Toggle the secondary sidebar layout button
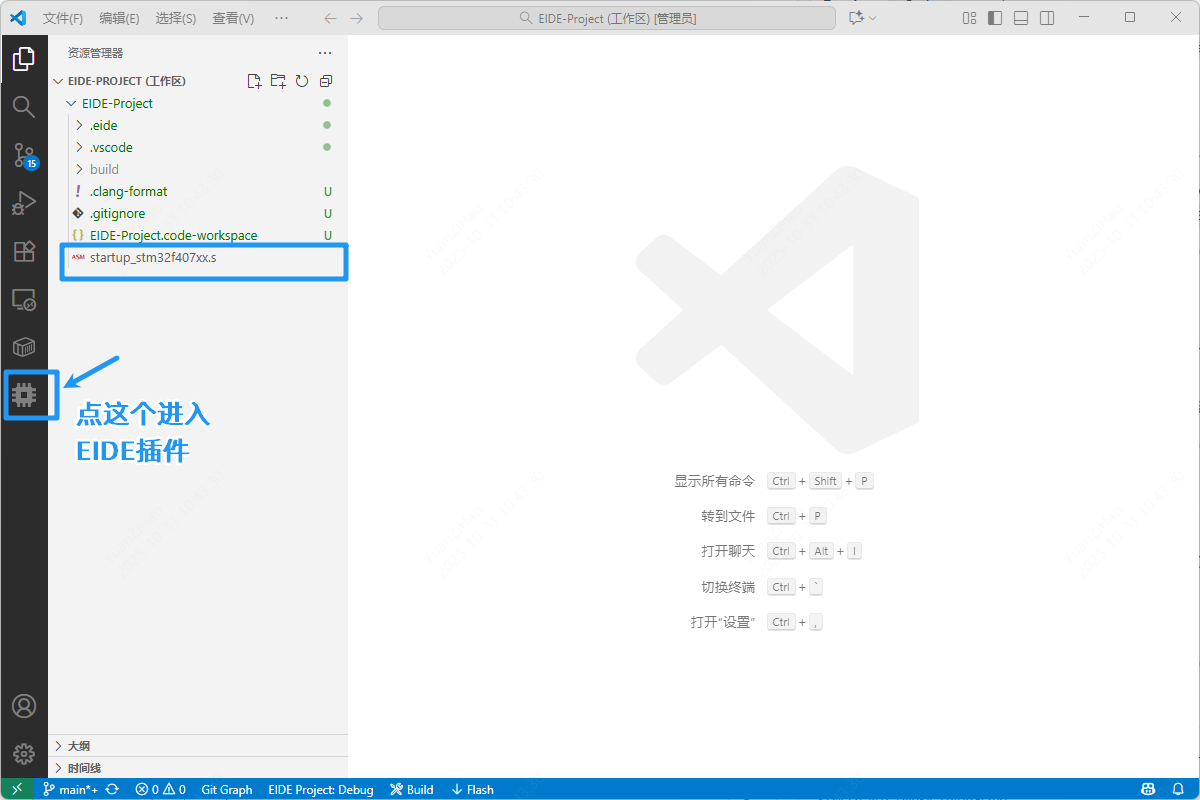This screenshot has width=1200, height=800. pos(1046,18)
